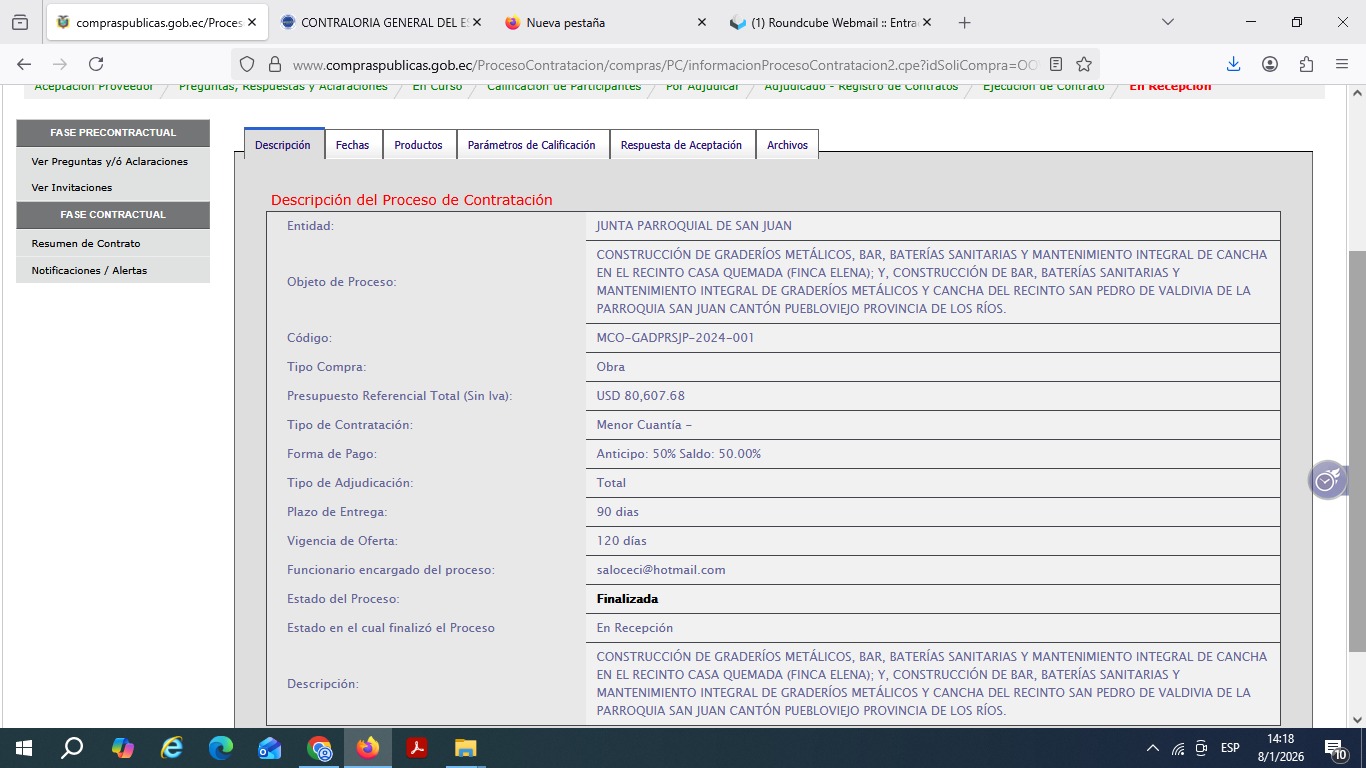
Task: Open the Parámetros de Calificación tab
Action: (x=532, y=145)
